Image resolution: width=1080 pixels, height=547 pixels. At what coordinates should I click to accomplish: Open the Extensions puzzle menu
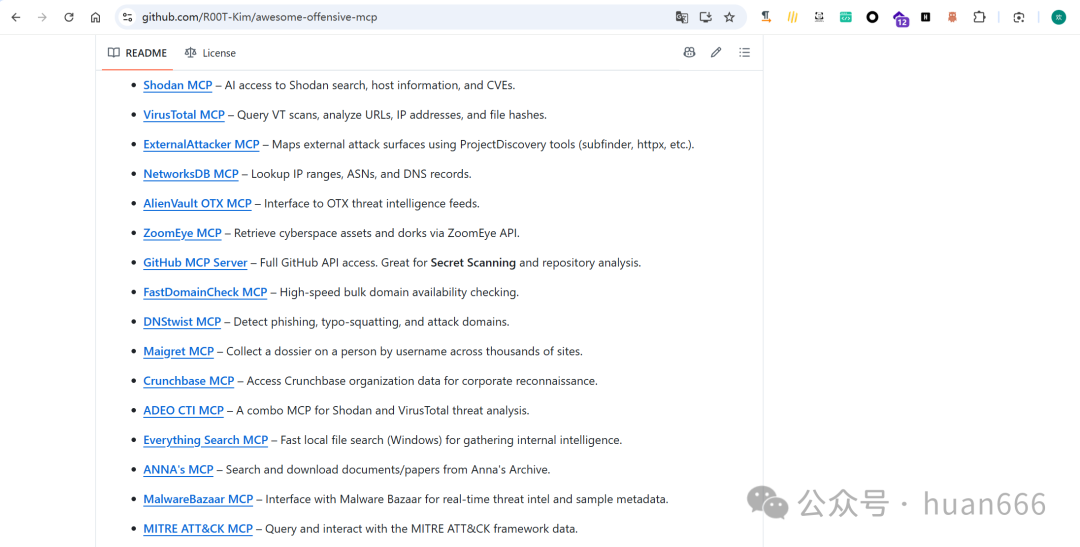click(x=979, y=17)
